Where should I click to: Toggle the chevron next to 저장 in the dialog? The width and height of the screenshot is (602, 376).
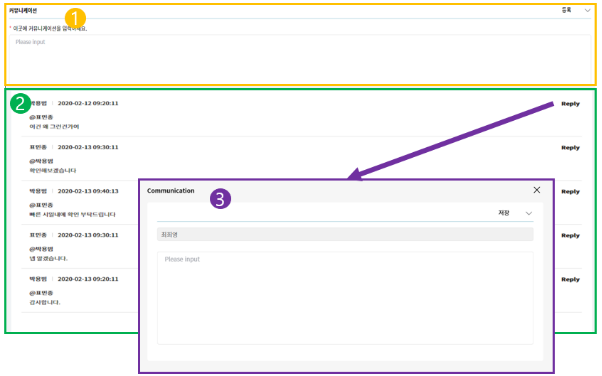tap(529, 213)
